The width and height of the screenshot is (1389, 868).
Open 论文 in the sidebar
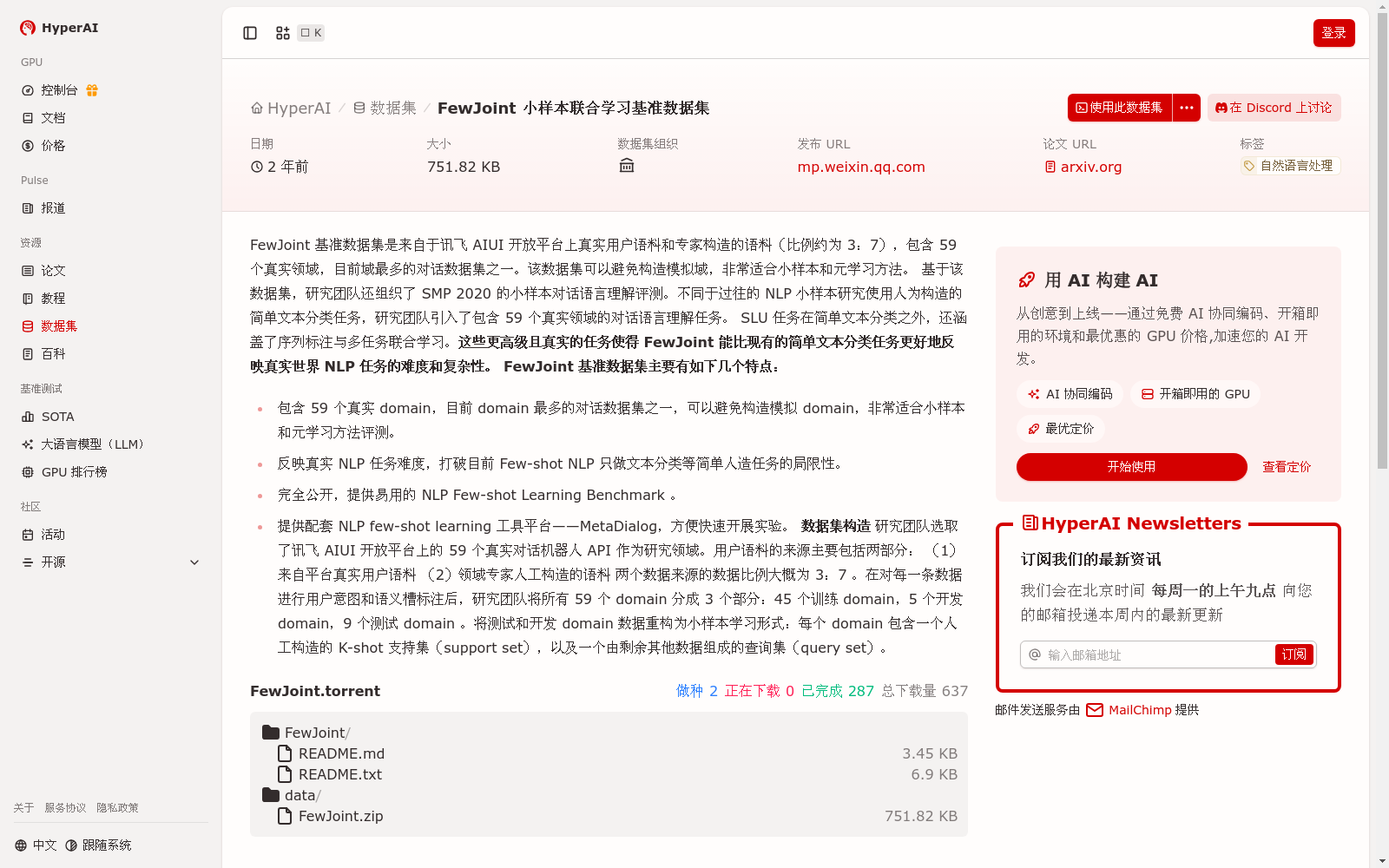tap(43, 271)
